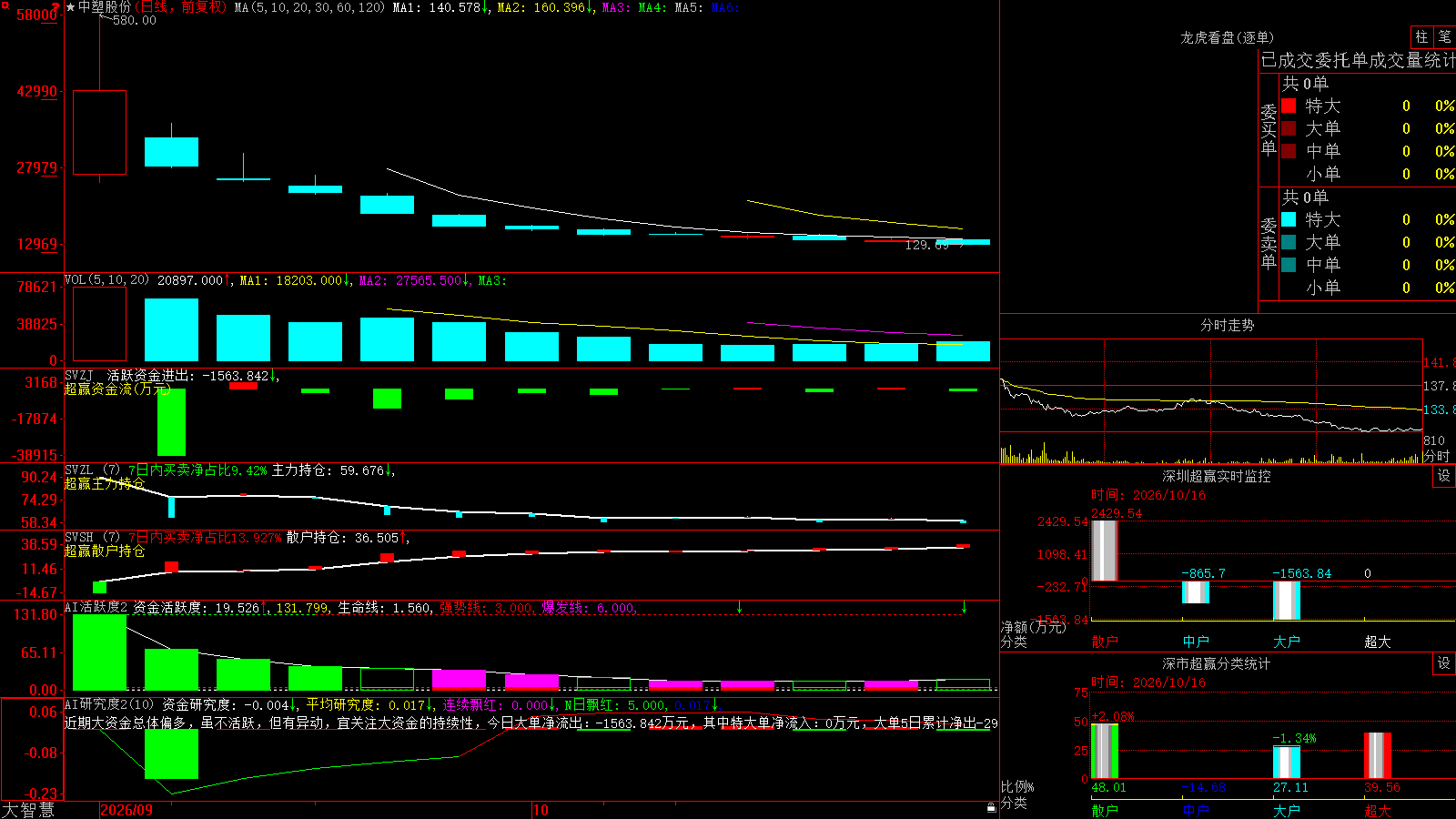1456x819 pixels.
Task: Click the 龙虎看盘(逐单) panel title
Action: (1227, 37)
